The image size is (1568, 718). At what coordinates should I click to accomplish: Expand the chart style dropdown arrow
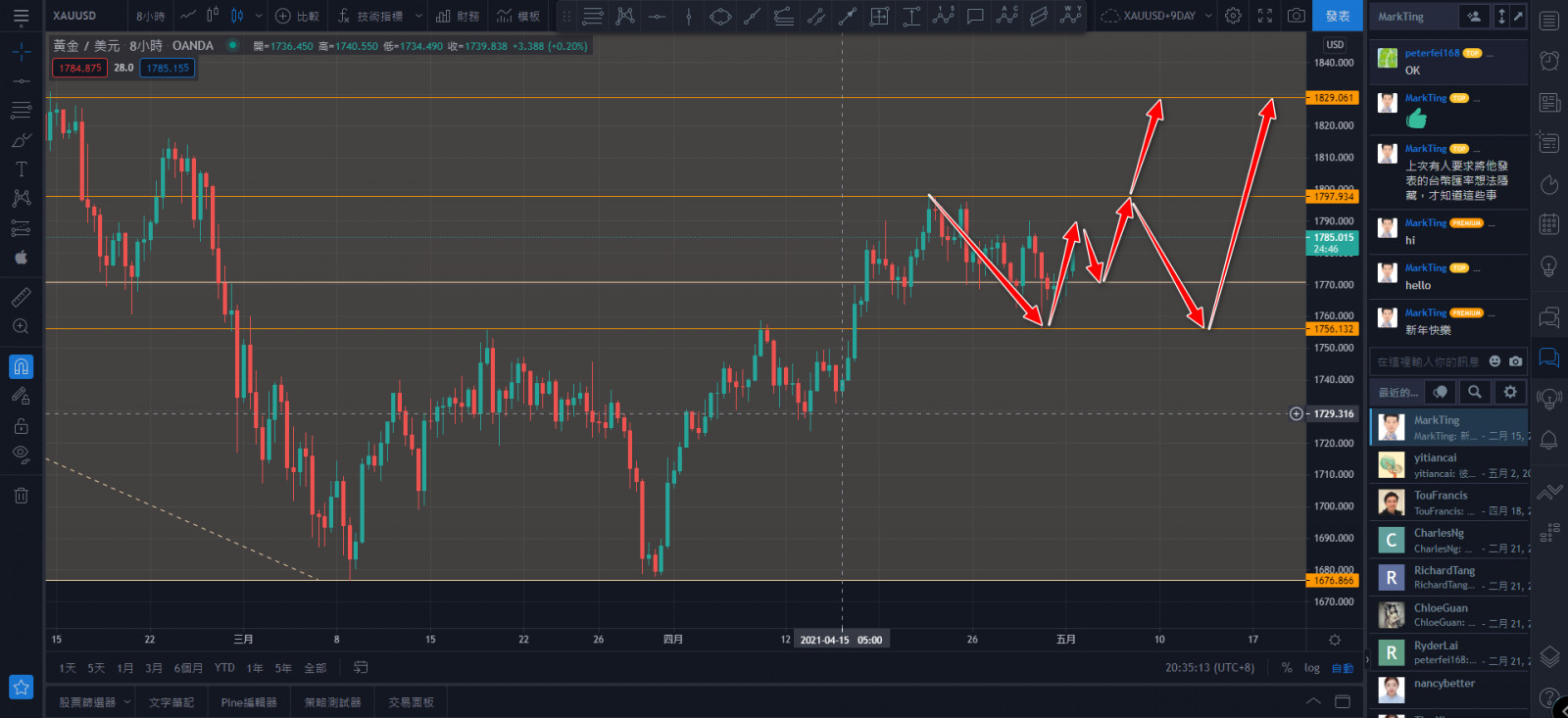(x=259, y=17)
